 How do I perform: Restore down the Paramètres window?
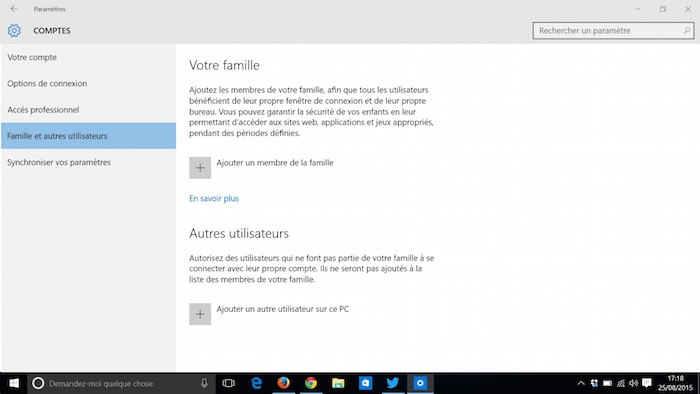[663, 9]
